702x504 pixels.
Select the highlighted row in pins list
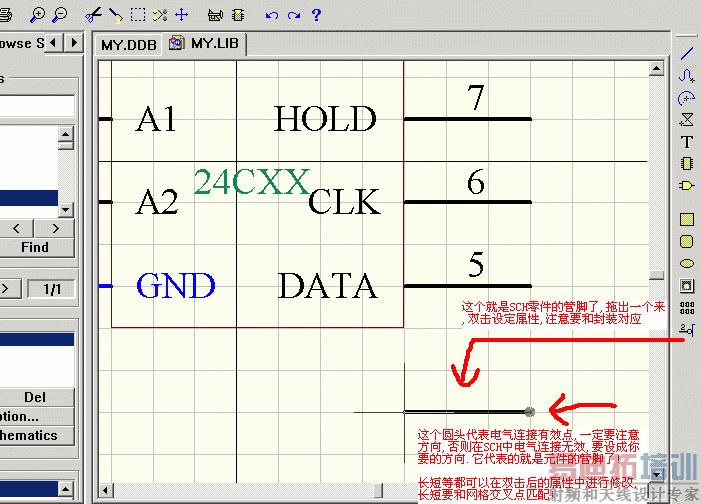tap(37, 339)
